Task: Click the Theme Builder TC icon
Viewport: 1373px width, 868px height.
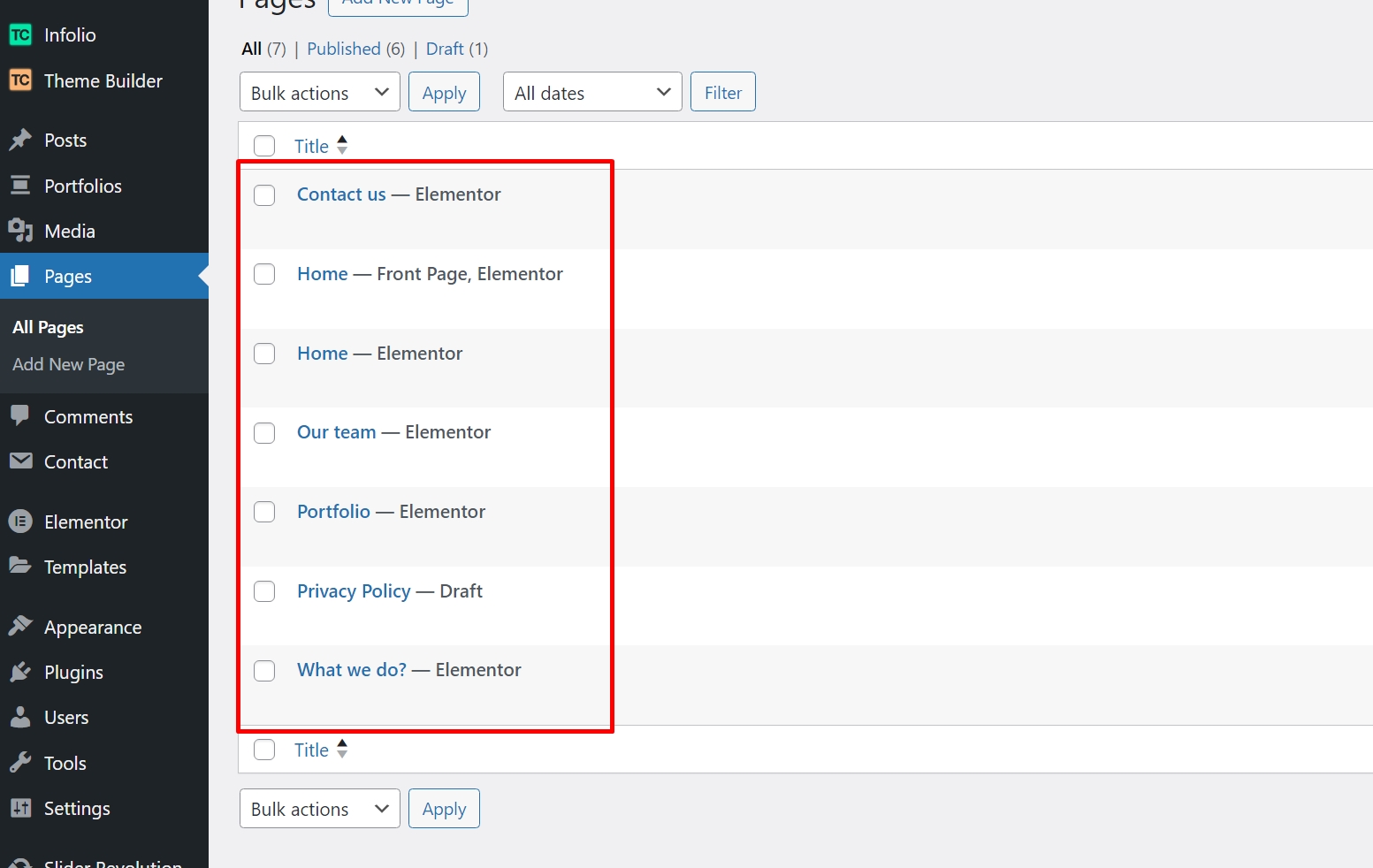Action: point(20,80)
